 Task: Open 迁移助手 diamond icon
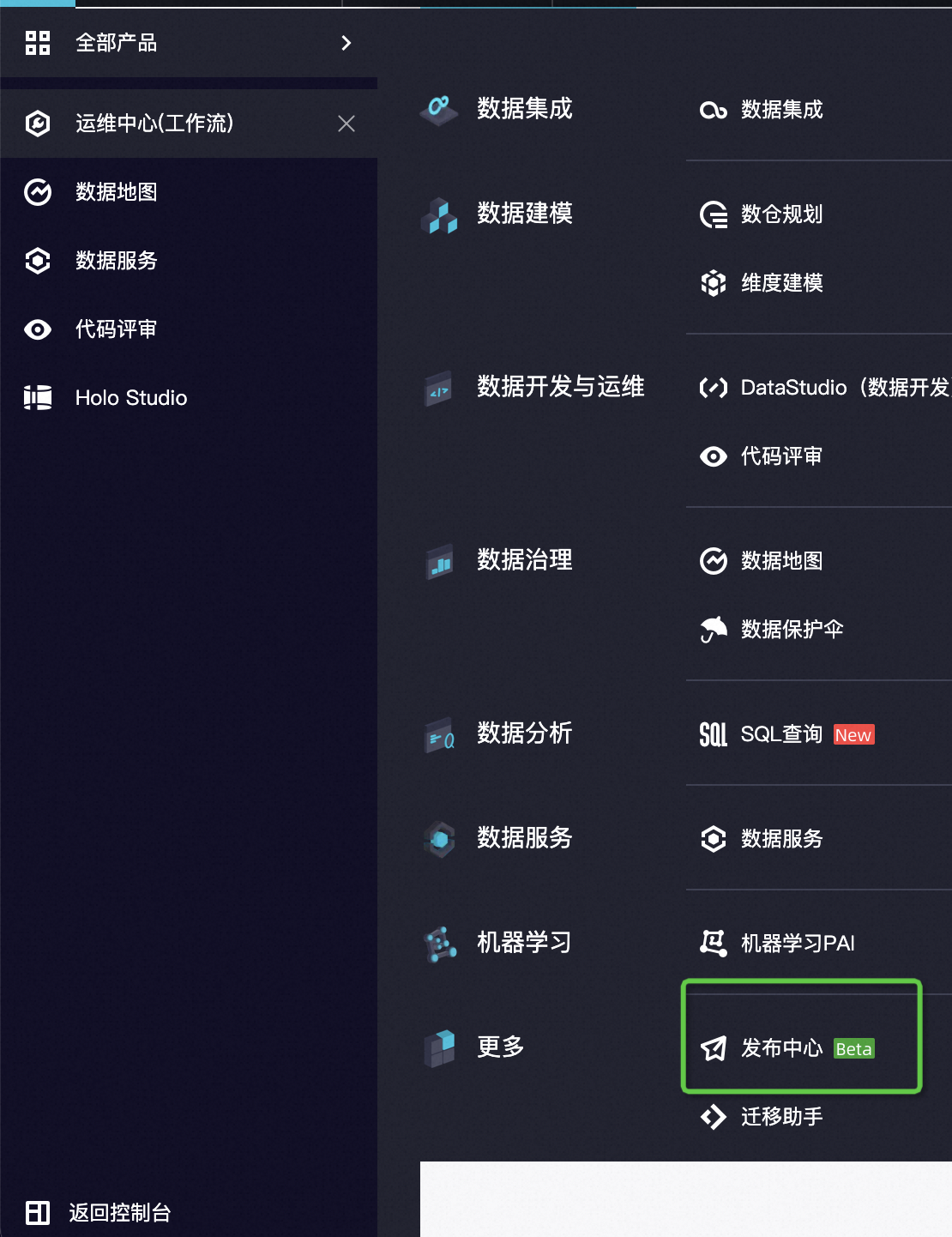point(714,1117)
